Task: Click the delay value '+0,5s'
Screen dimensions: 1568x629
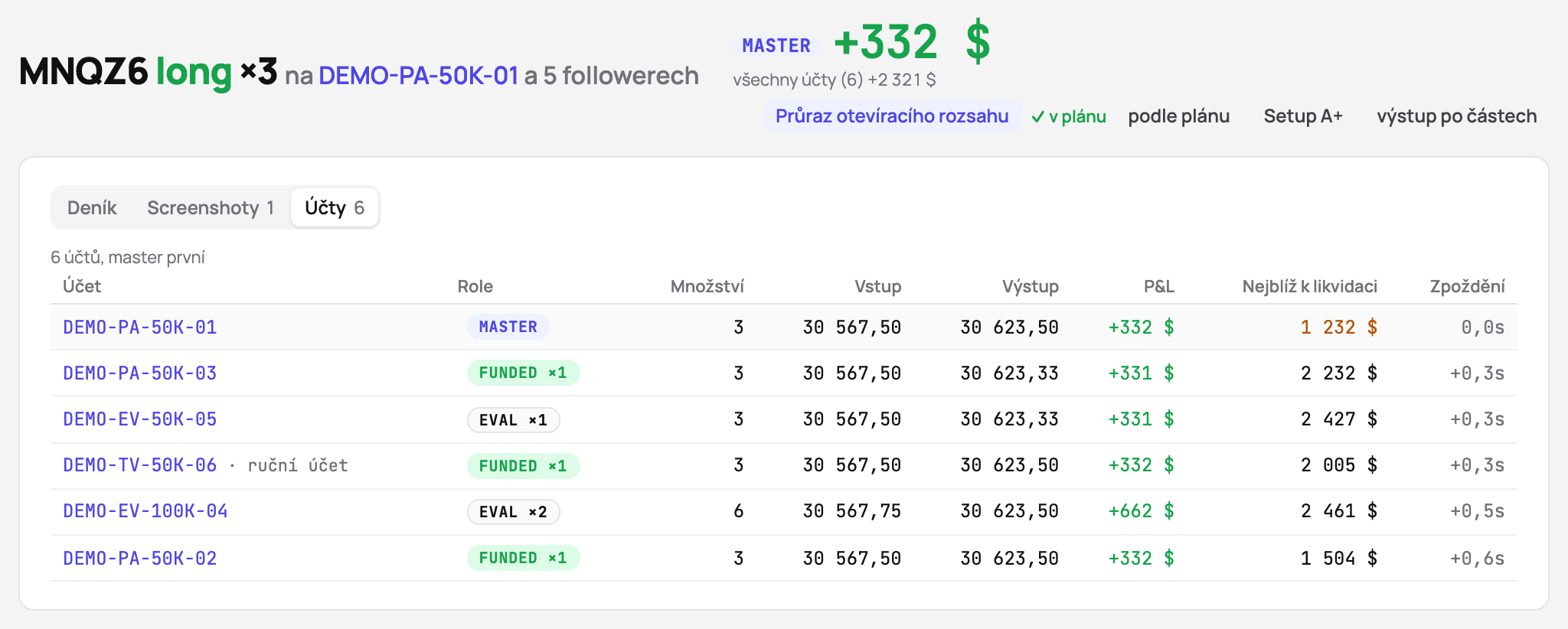Action: [1478, 511]
